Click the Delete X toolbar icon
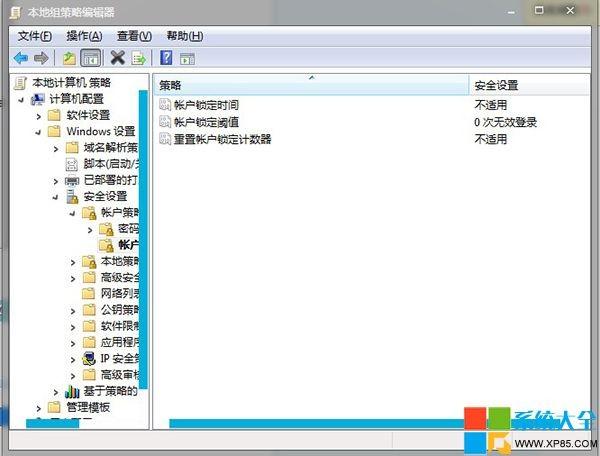Image resolution: width=600 pixels, height=456 pixels. coord(118,58)
